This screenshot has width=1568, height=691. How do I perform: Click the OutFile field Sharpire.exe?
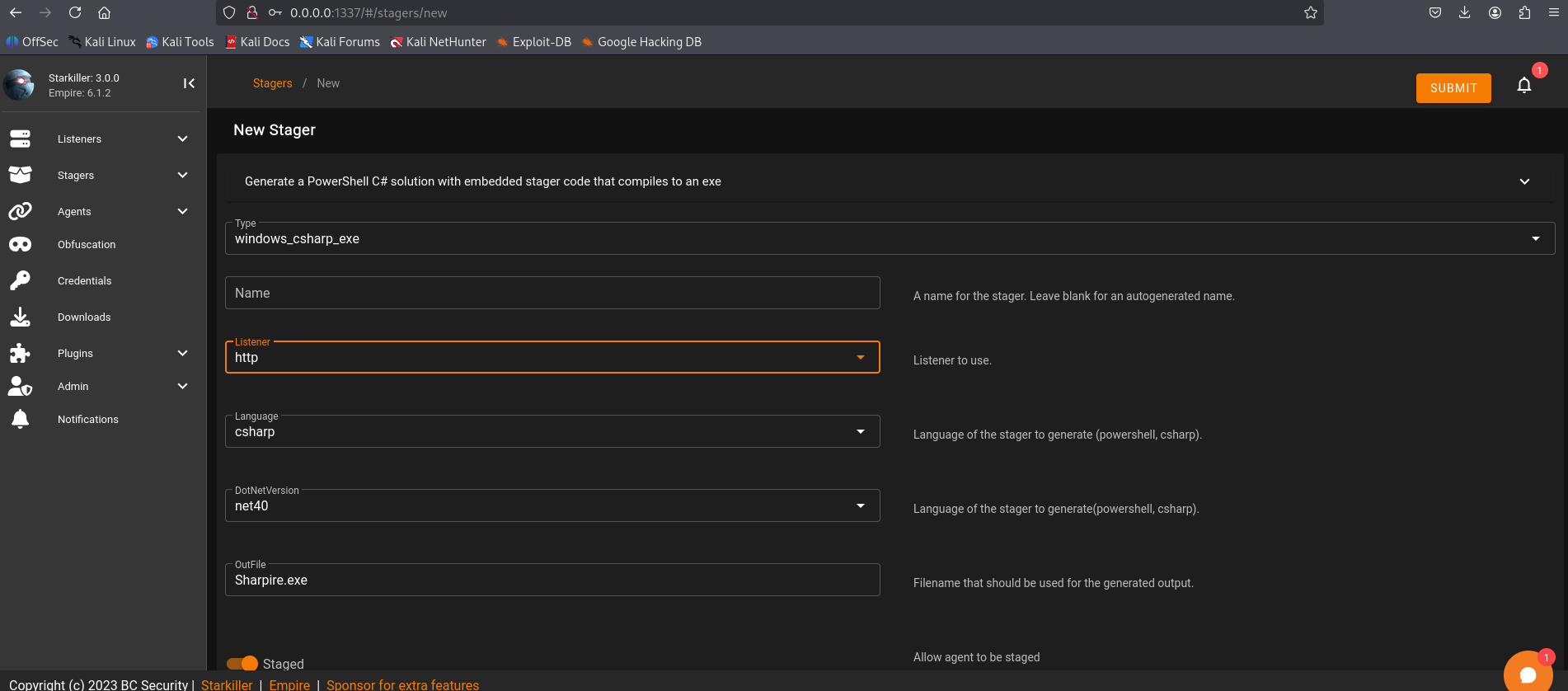[552, 580]
